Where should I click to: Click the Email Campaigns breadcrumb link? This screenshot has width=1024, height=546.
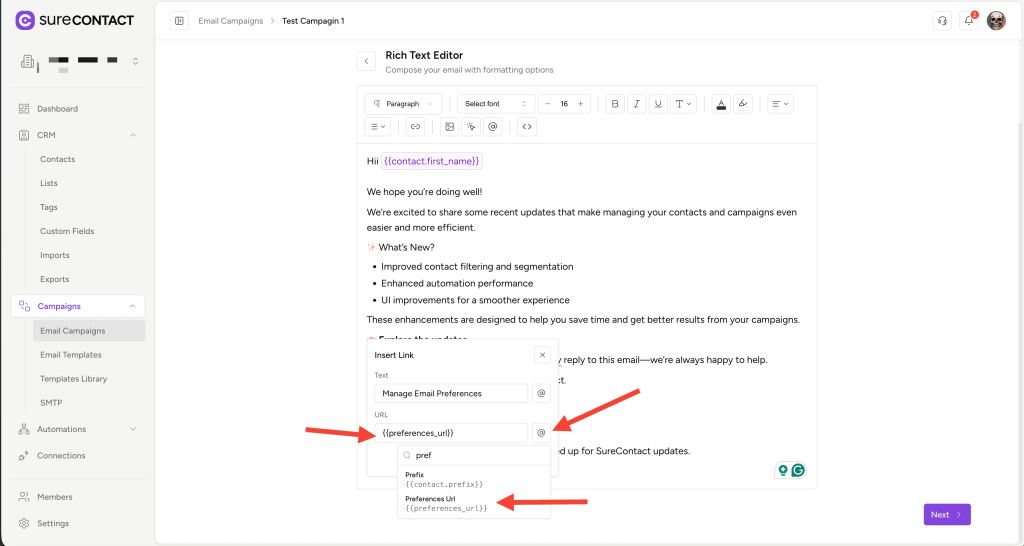230,21
